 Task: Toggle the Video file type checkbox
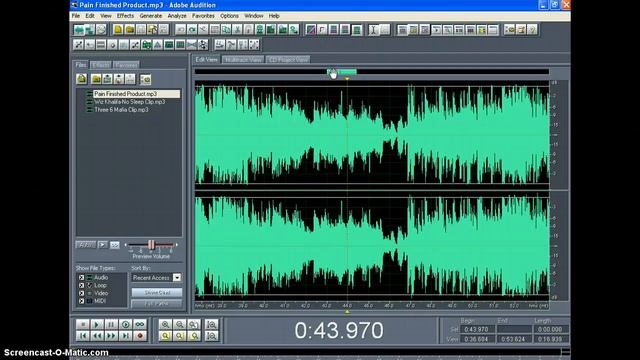(81, 293)
